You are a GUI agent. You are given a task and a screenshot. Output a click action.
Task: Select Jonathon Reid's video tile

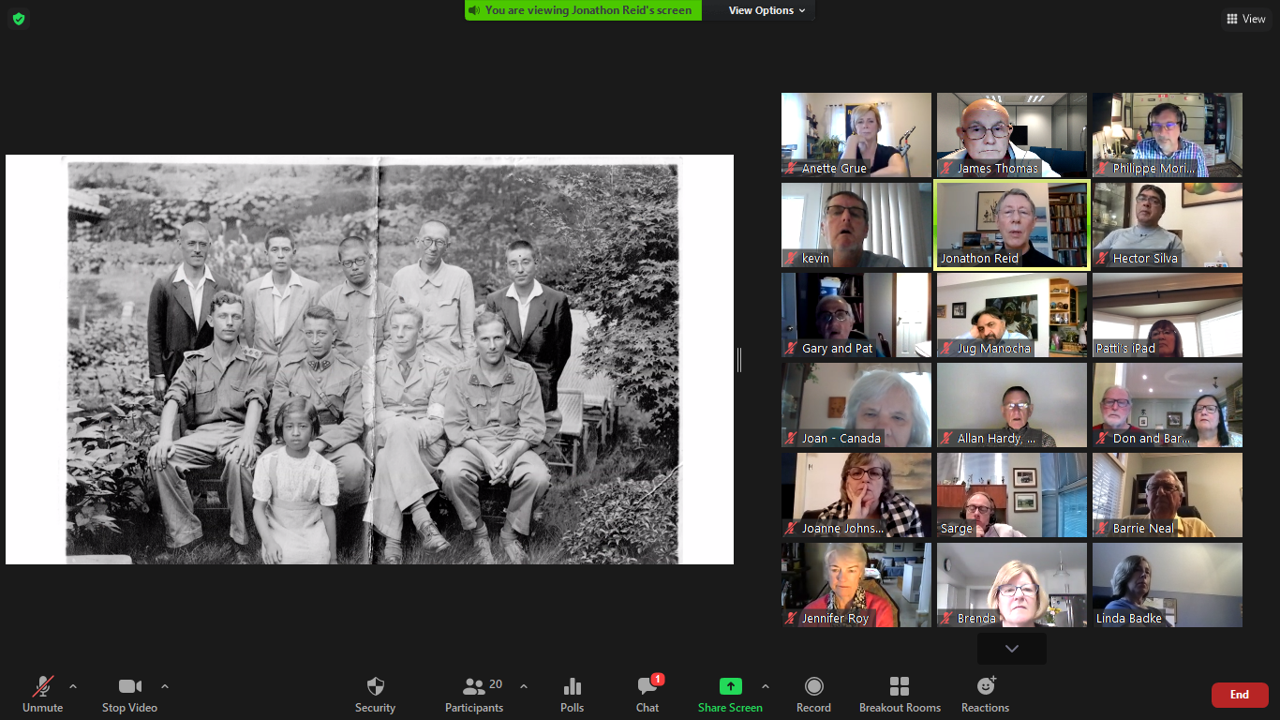(1011, 225)
